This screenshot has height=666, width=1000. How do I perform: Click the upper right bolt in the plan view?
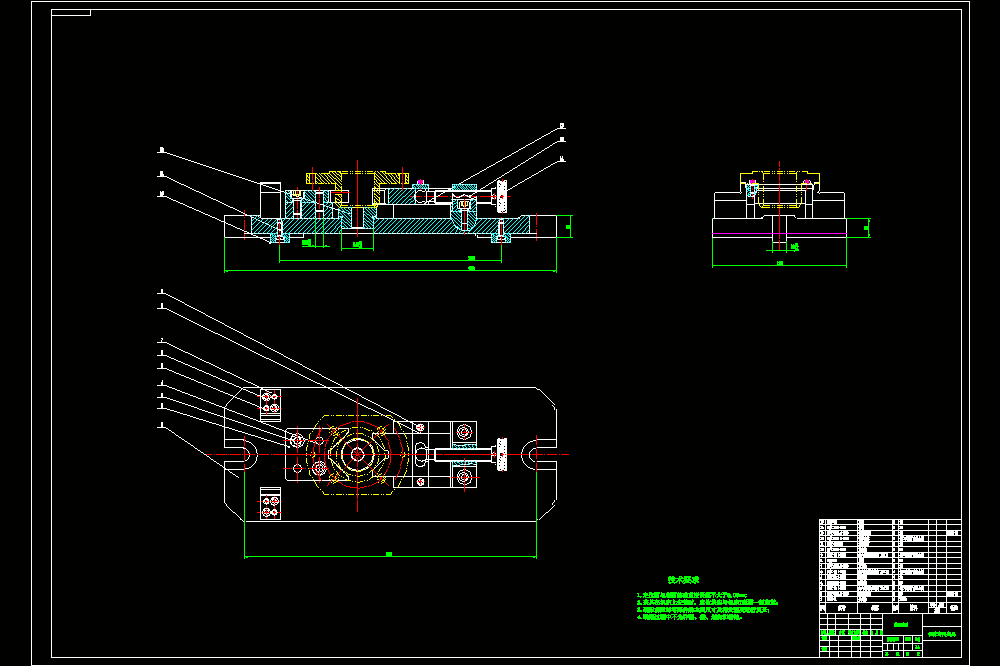tap(464, 432)
